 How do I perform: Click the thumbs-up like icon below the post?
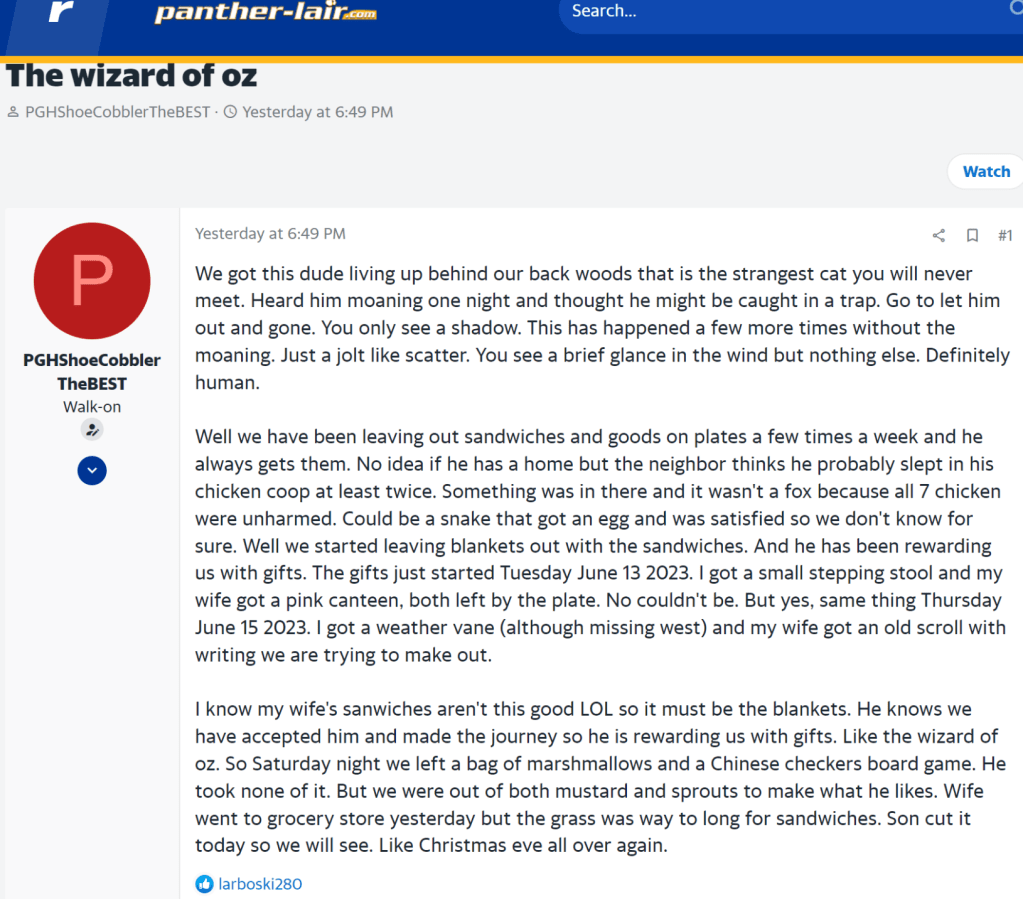click(204, 883)
